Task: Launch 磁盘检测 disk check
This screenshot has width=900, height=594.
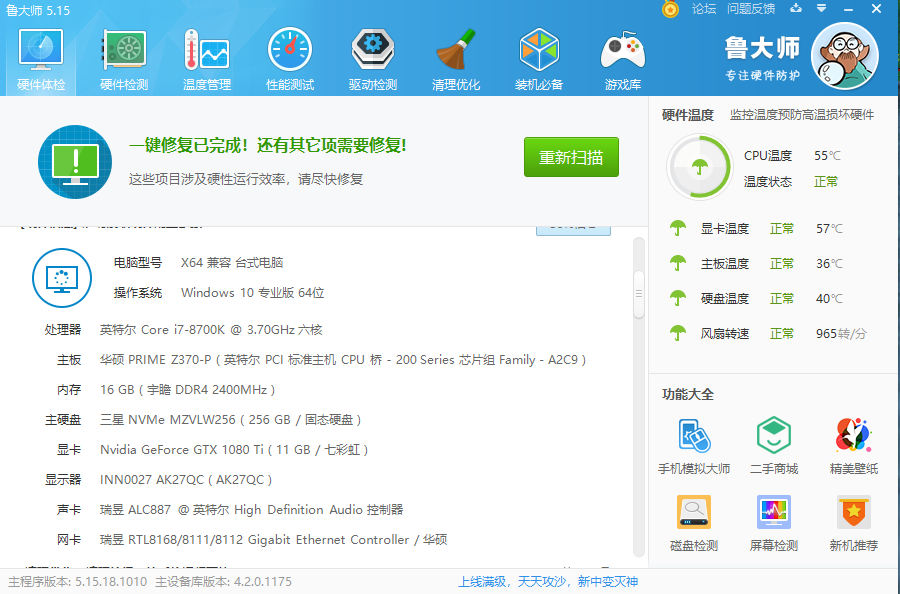Action: [694, 523]
